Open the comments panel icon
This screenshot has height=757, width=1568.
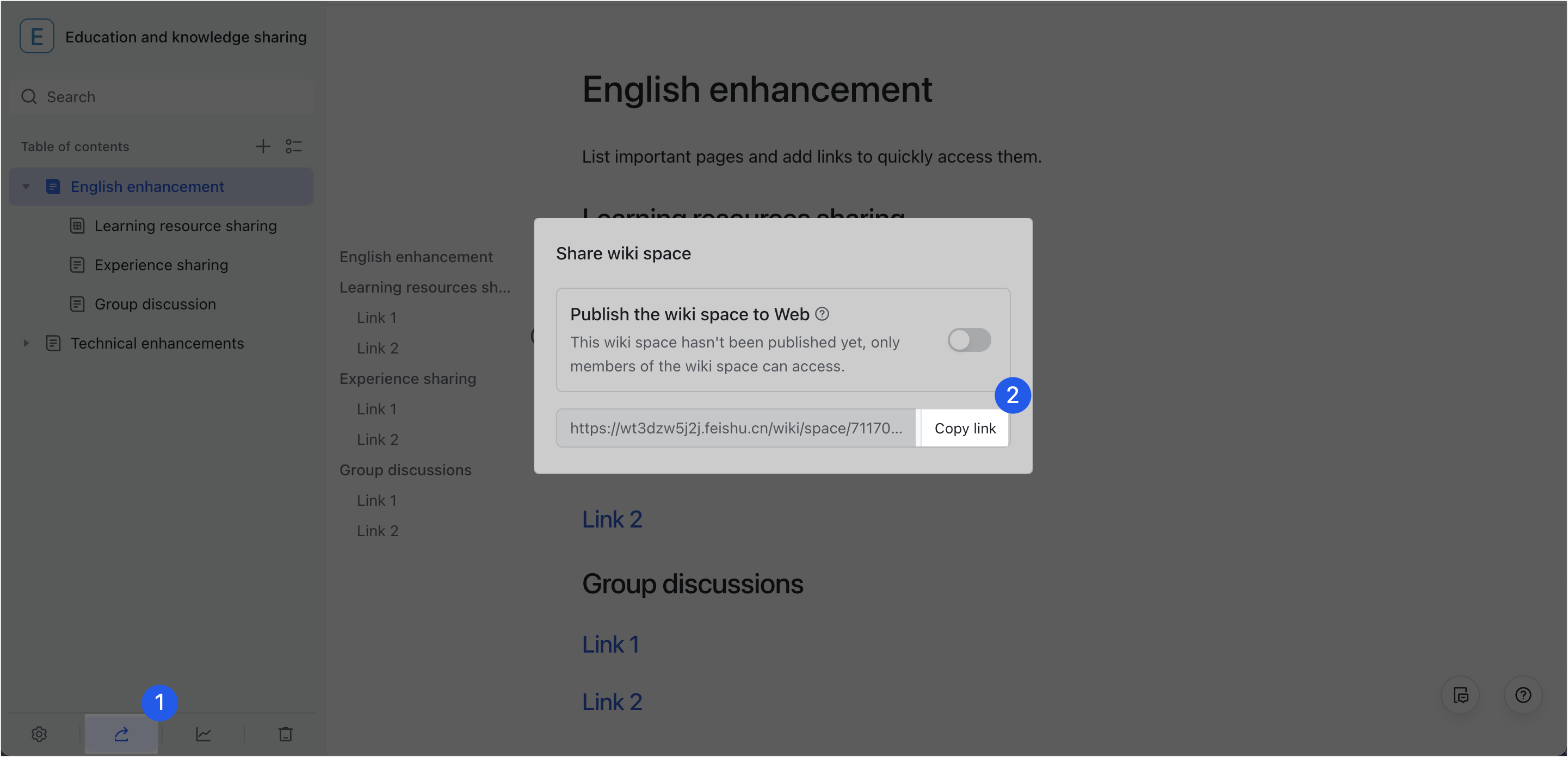coord(1460,695)
